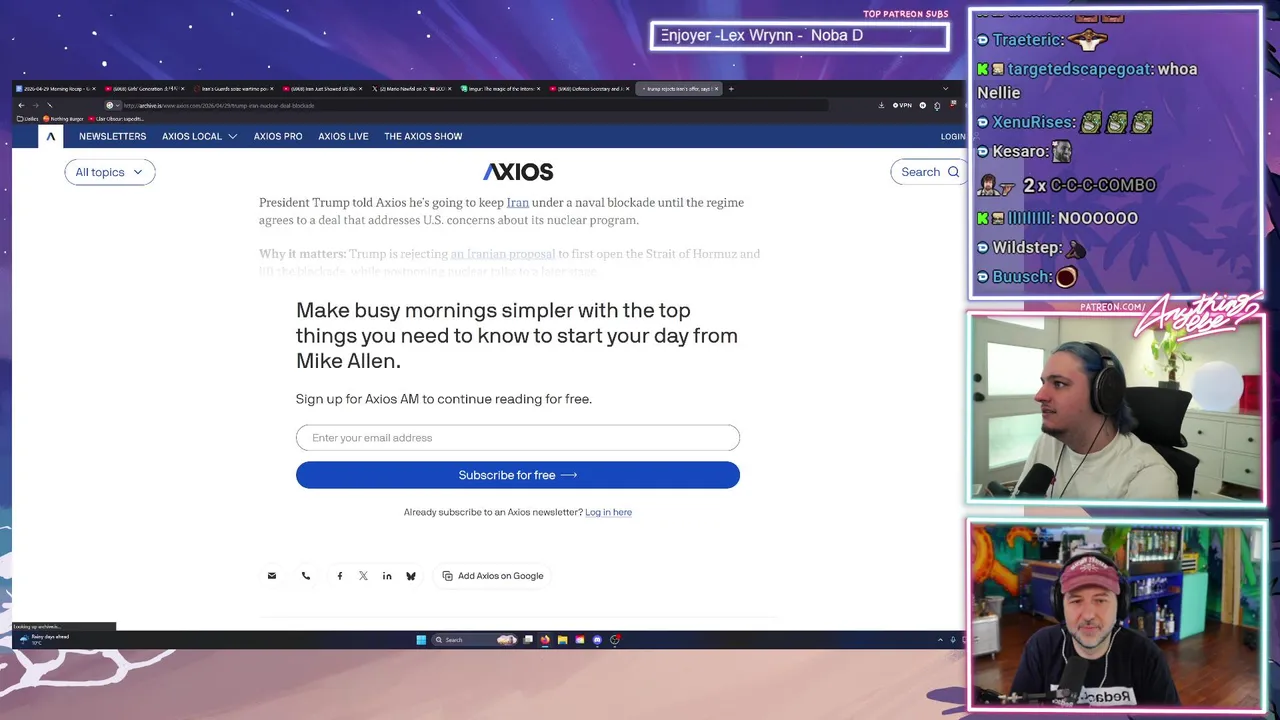
Task: Click the VPN indicator in browser toolbar
Action: coord(903,105)
